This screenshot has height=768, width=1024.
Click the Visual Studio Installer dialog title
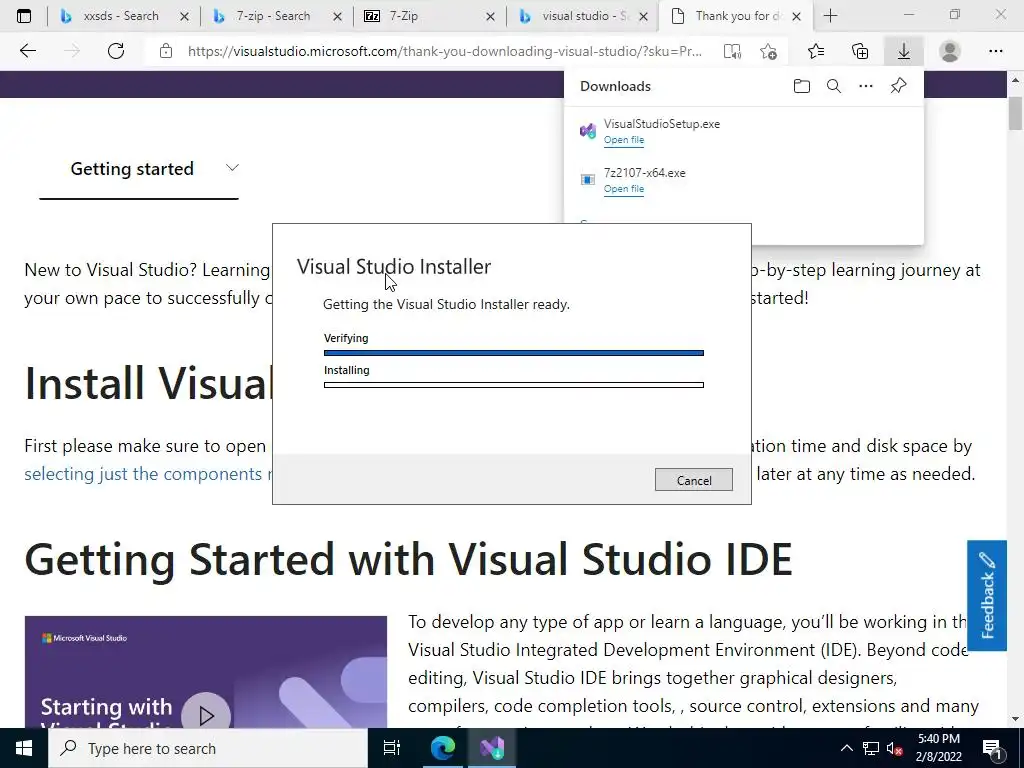pos(394,266)
